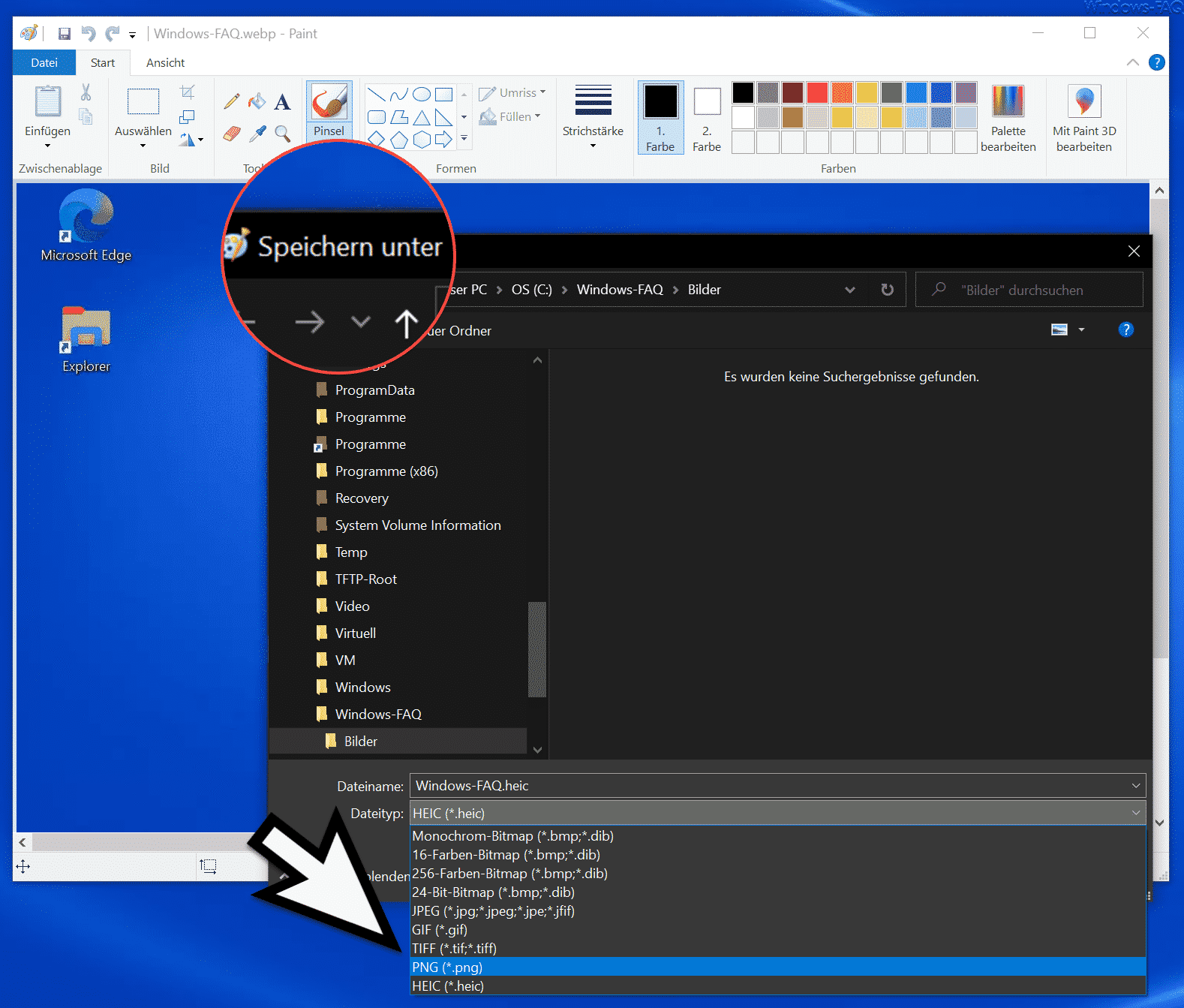The width and height of the screenshot is (1184, 1008).
Task: Select the Color picker pipette tool
Action: (x=257, y=134)
